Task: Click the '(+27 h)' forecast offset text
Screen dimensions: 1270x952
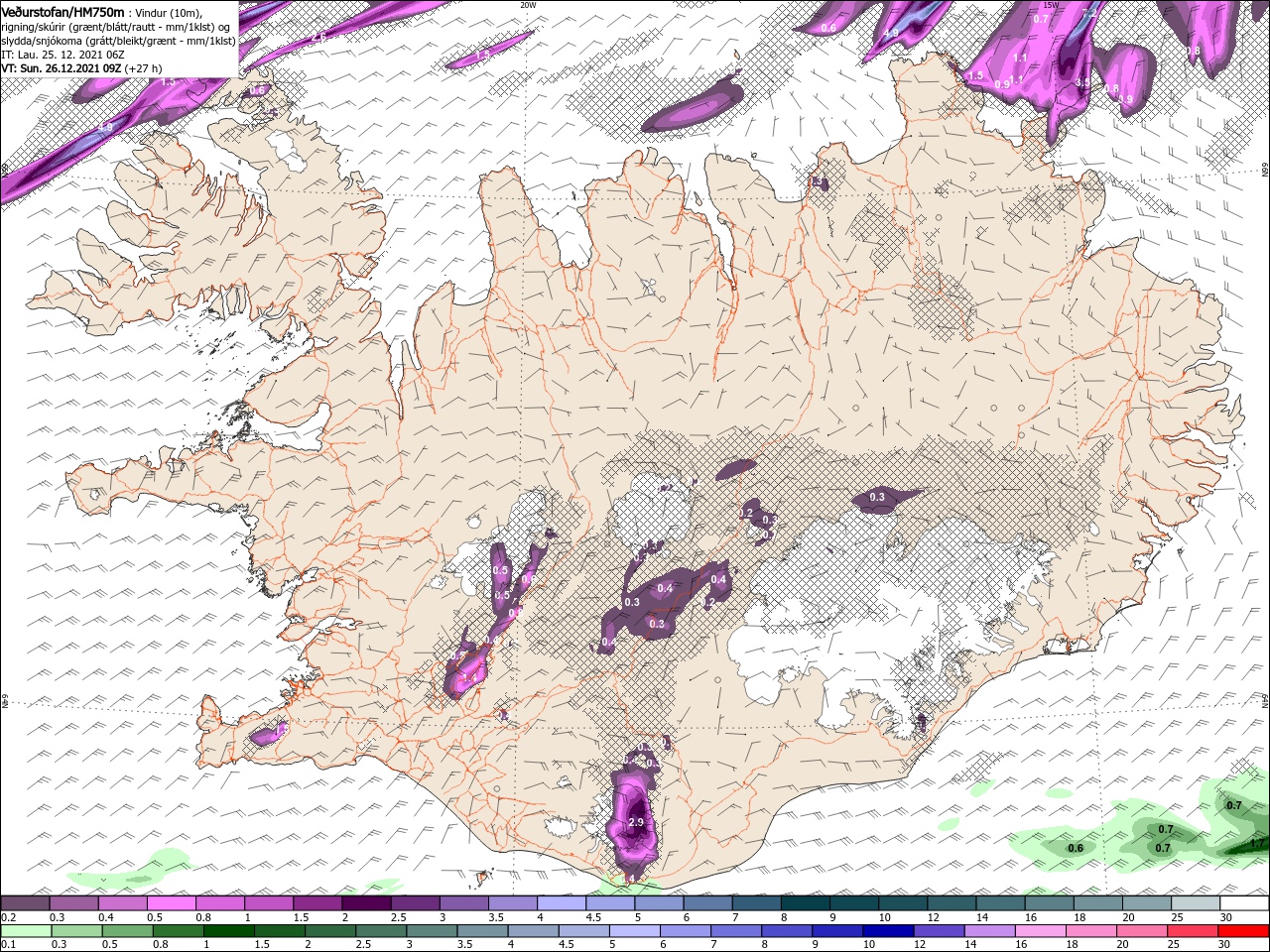Action: 143,68
